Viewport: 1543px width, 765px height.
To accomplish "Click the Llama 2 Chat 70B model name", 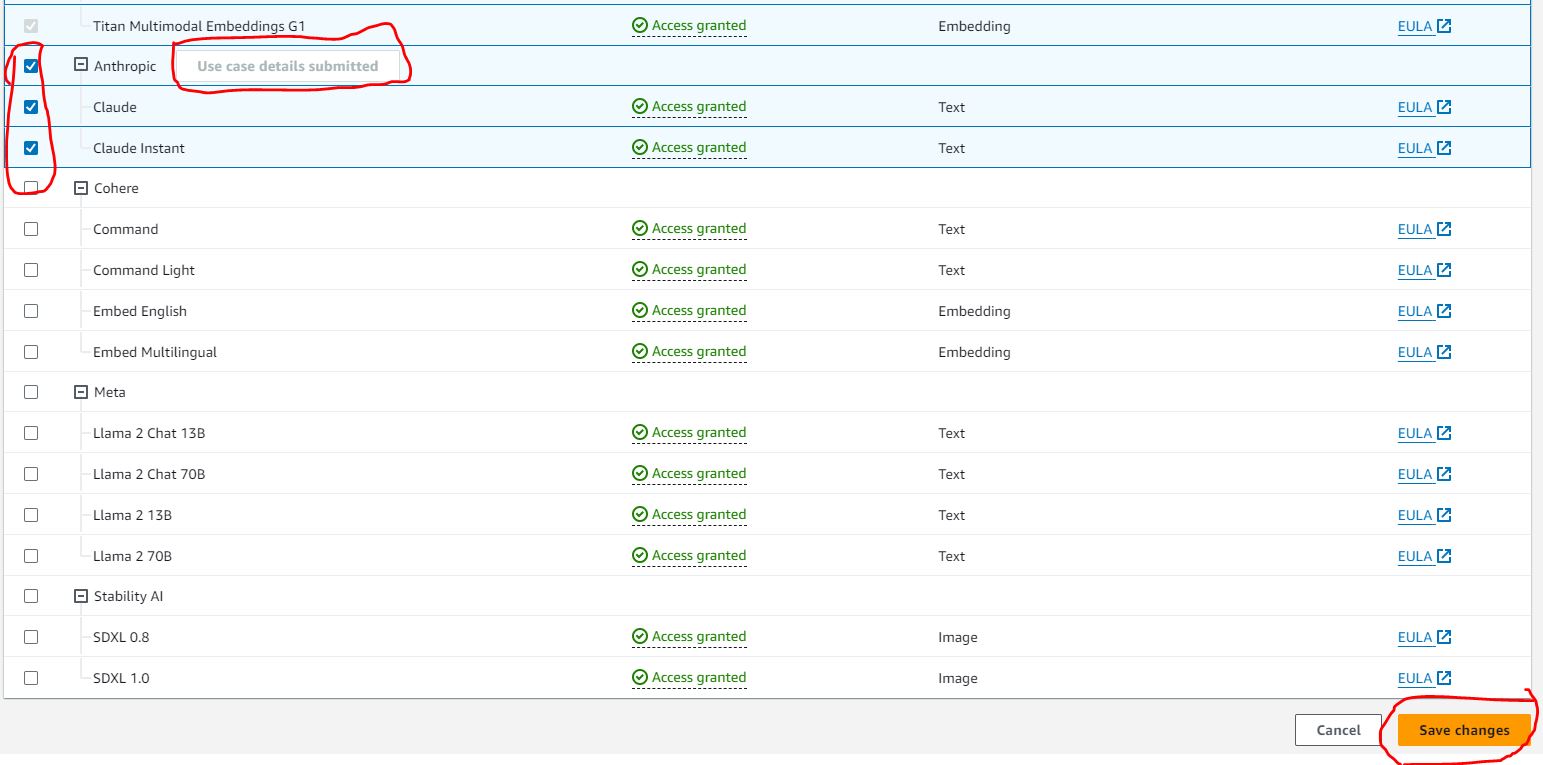I will [149, 474].
